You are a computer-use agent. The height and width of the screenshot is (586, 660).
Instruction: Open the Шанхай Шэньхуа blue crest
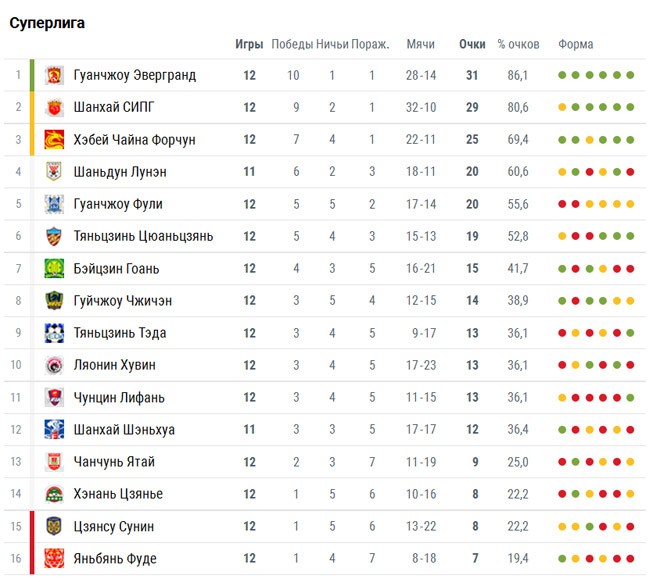coord(54,429)
